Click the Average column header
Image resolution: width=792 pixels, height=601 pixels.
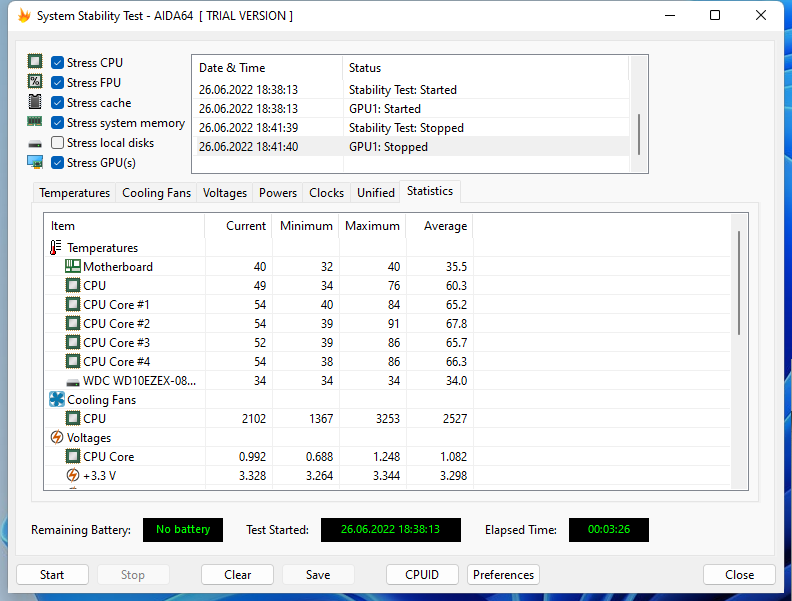point(440,226)
